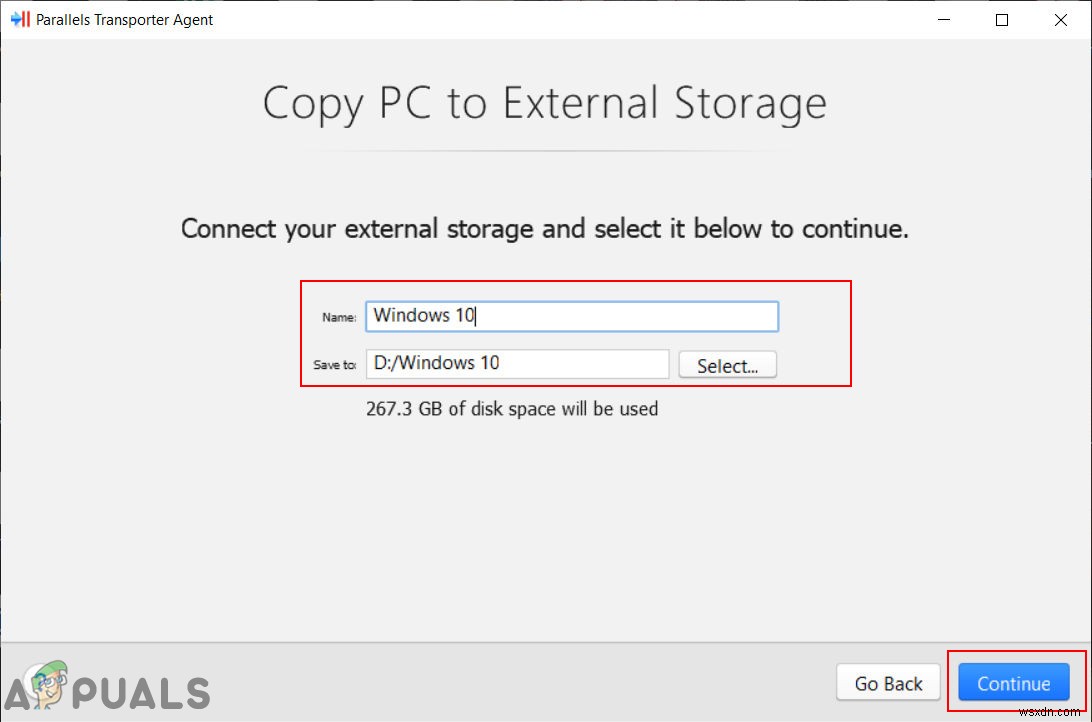Click the red highlighted storage selection box

pos(577,333)
